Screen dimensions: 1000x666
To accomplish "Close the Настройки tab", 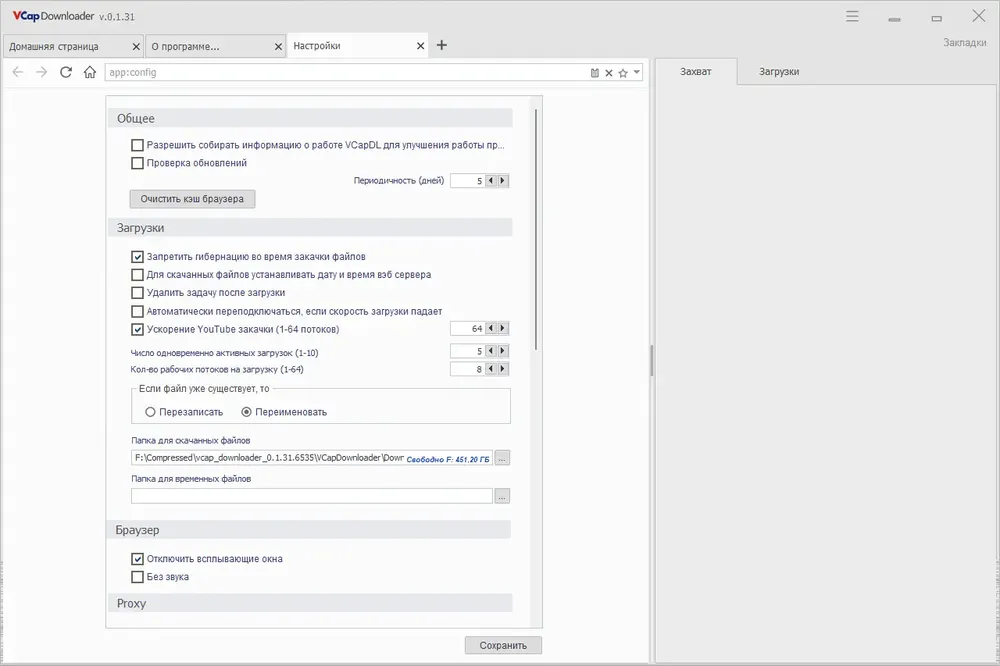I will click(420, 46).
